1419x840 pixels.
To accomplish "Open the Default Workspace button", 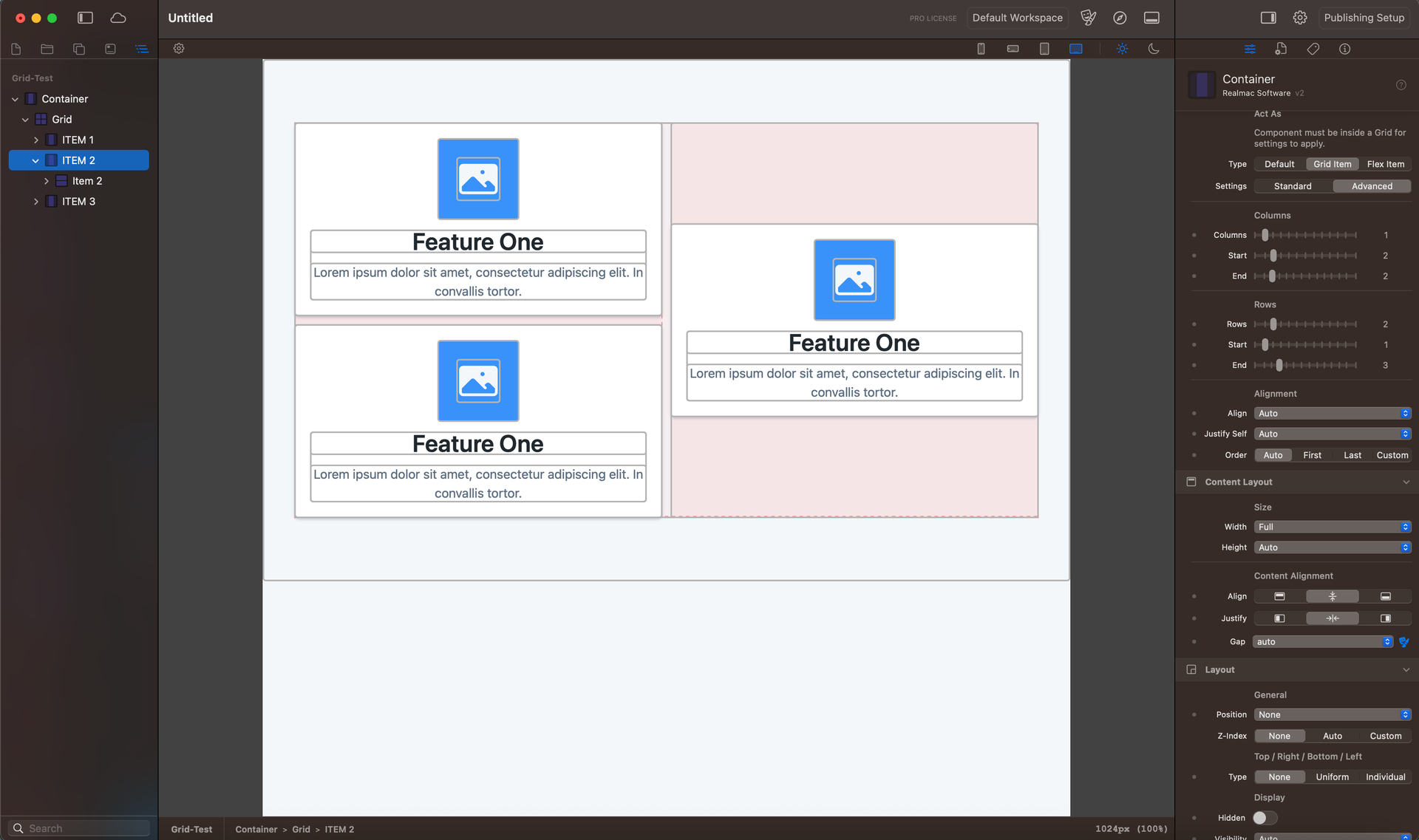I will pos(1017,18).
